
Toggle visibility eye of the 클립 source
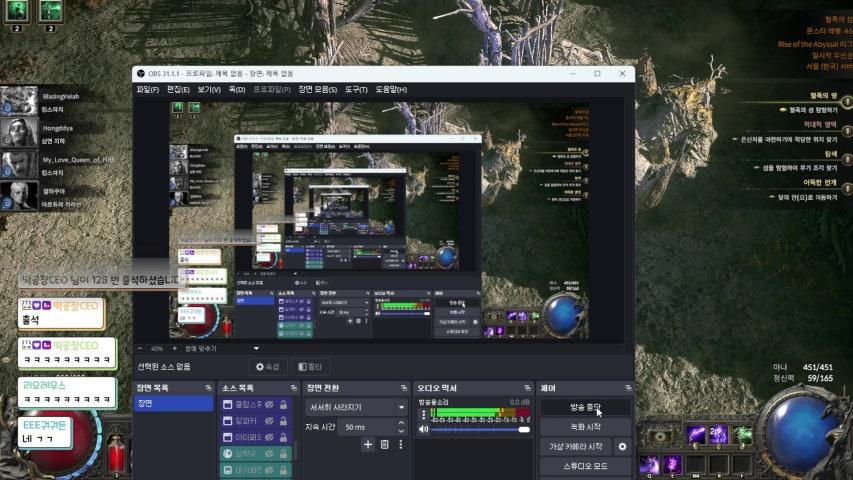pyautogui.click(x=269, y=404)
